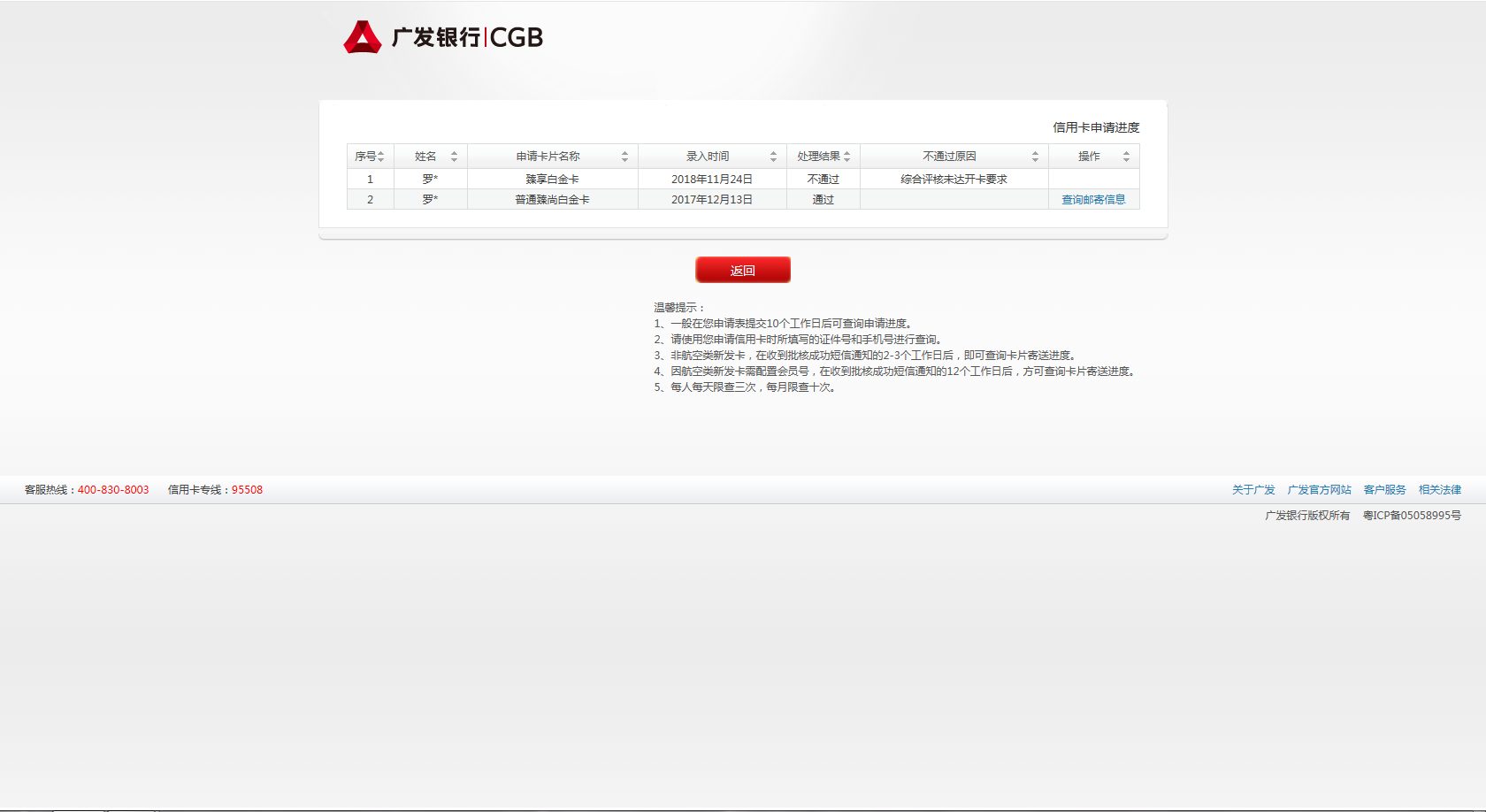This screenshot has height=812, width=1486.
Task: Click the red 返回 button
Action: [x=743, y=270]
